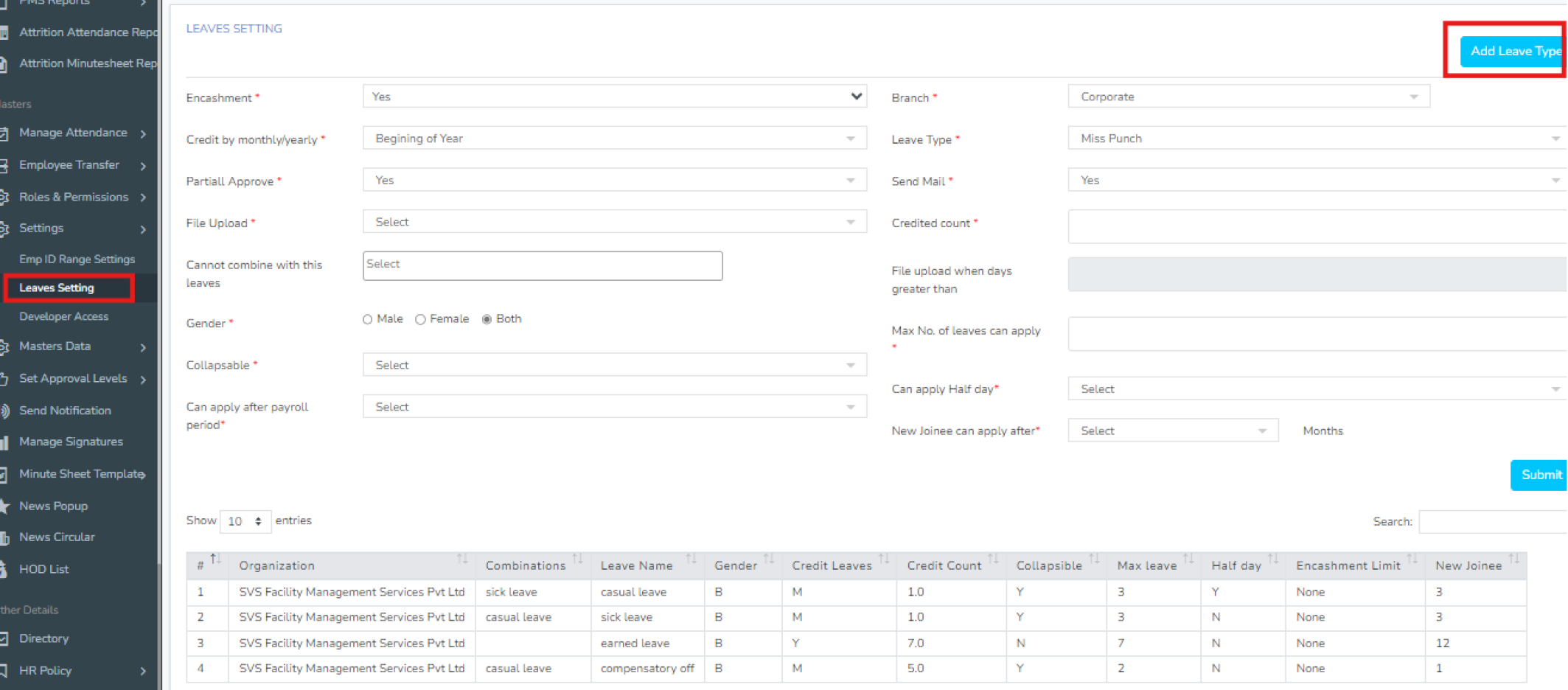
Task: Sort table by Half day column arrows
Action: pos(1273,560)
